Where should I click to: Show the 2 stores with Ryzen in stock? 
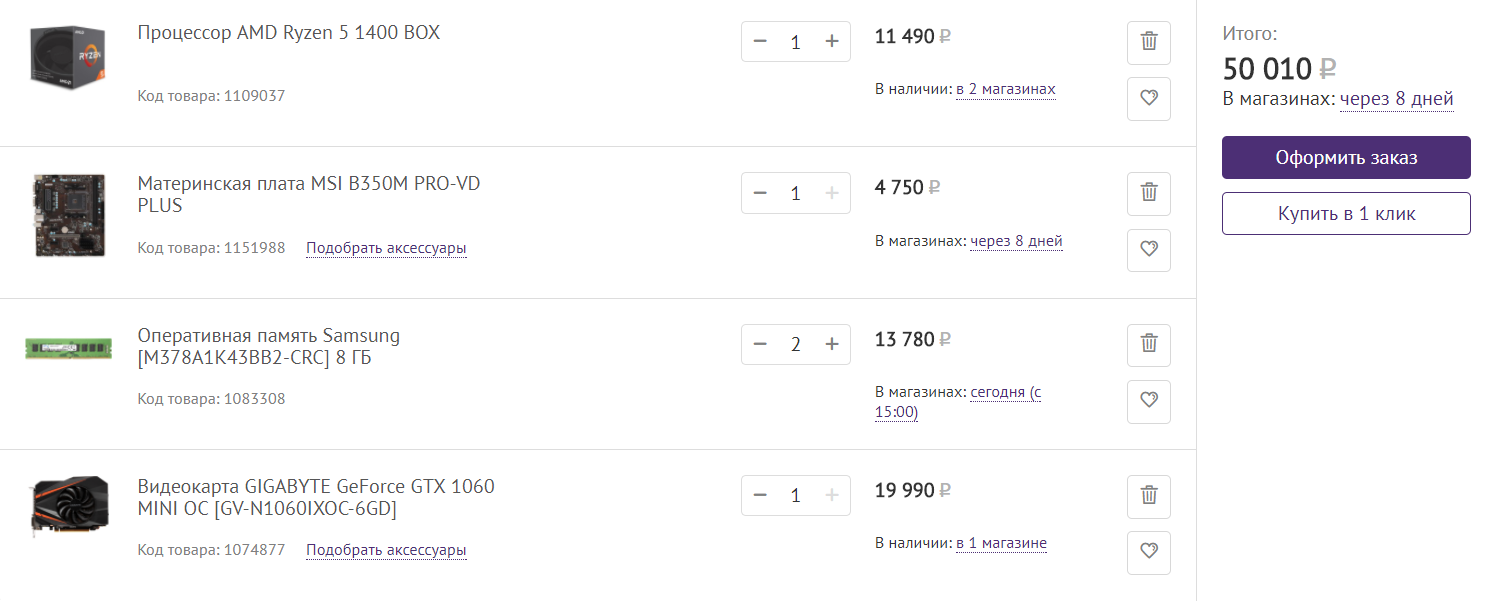[1005, 90]
